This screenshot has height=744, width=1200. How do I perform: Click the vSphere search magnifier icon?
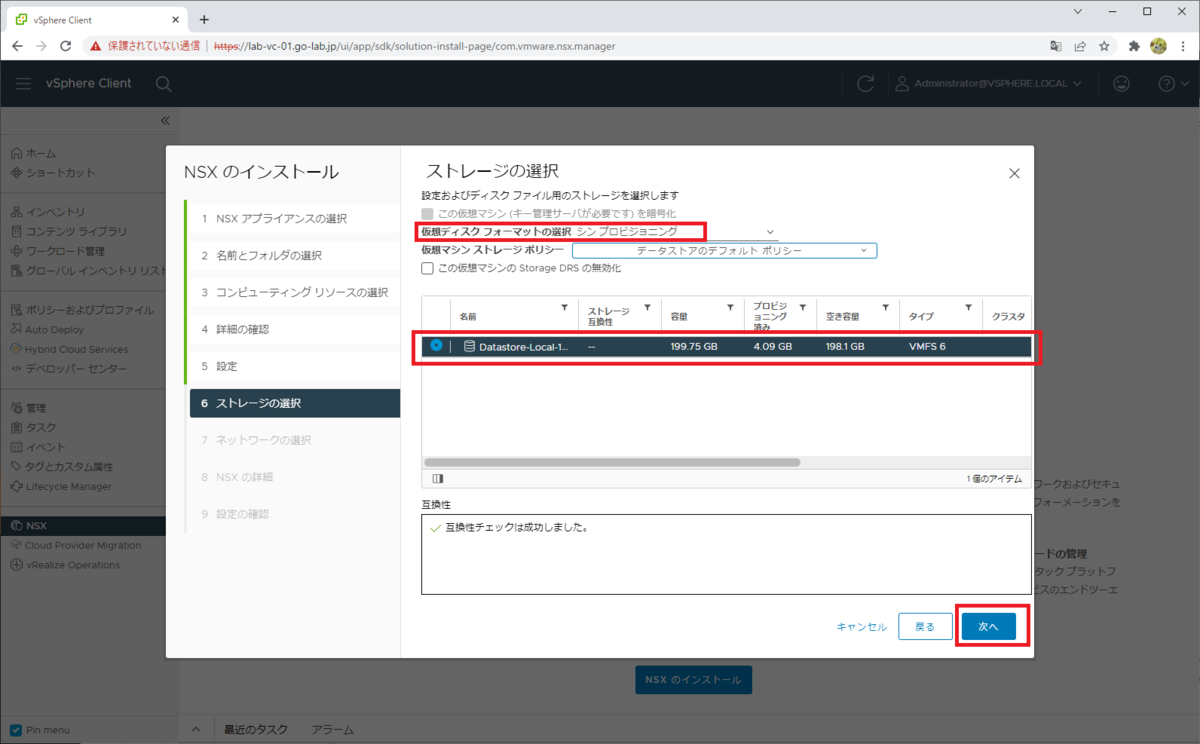coord(164,84)
